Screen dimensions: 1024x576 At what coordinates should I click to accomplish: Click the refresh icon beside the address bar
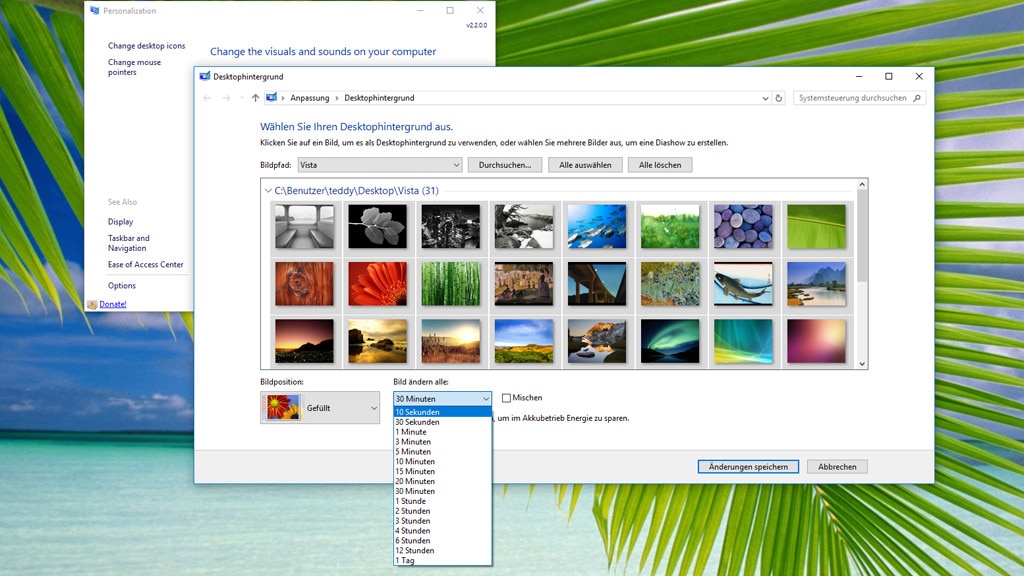tap(779, 98)
